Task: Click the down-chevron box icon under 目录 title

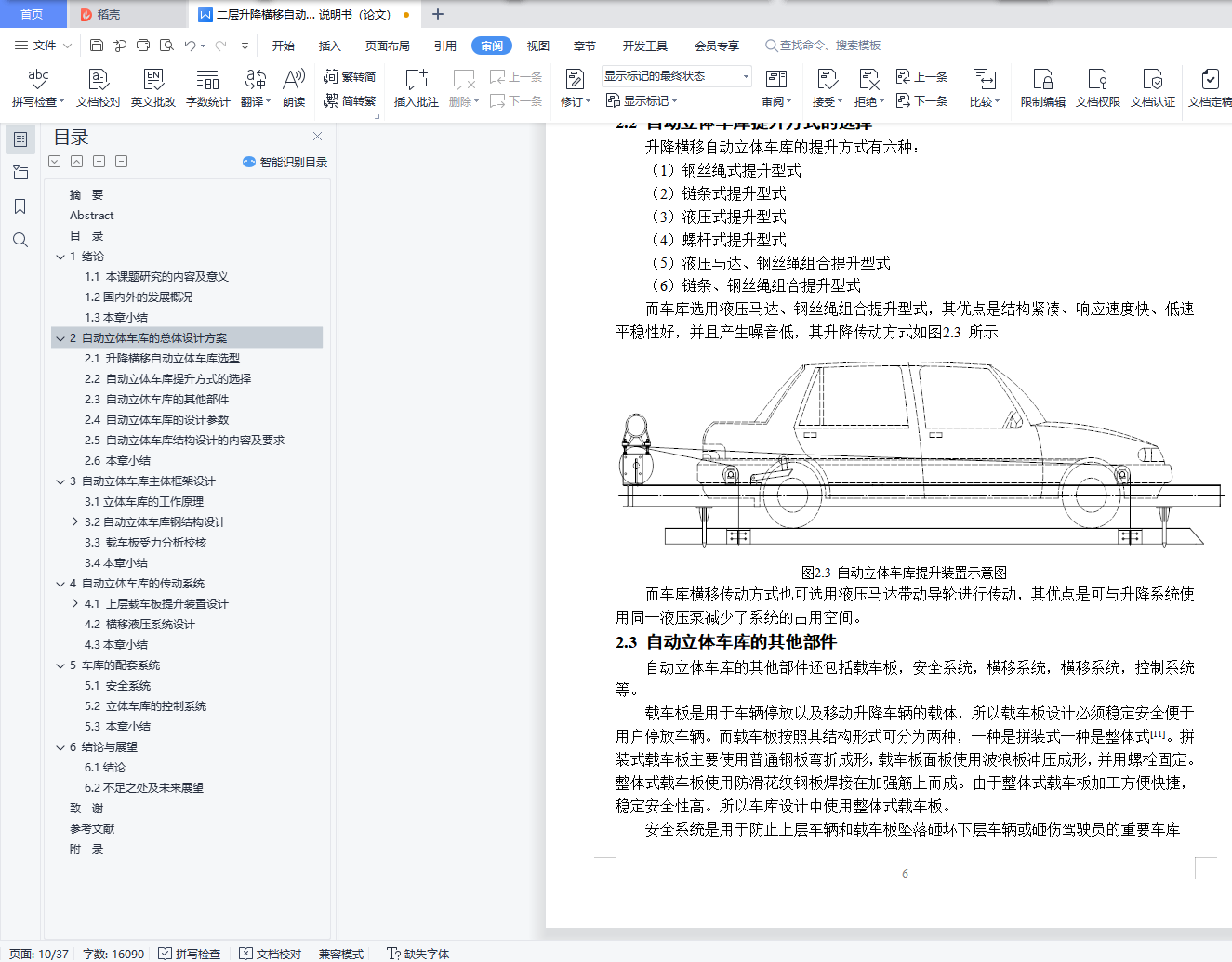Action: point(55,162)
